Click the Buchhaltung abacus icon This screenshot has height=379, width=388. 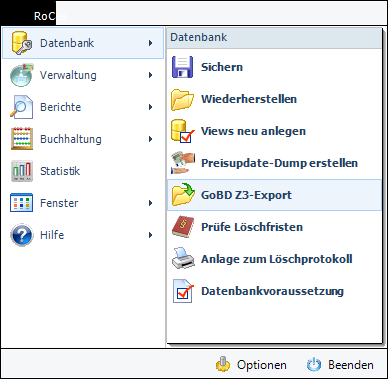click(22, 139)
